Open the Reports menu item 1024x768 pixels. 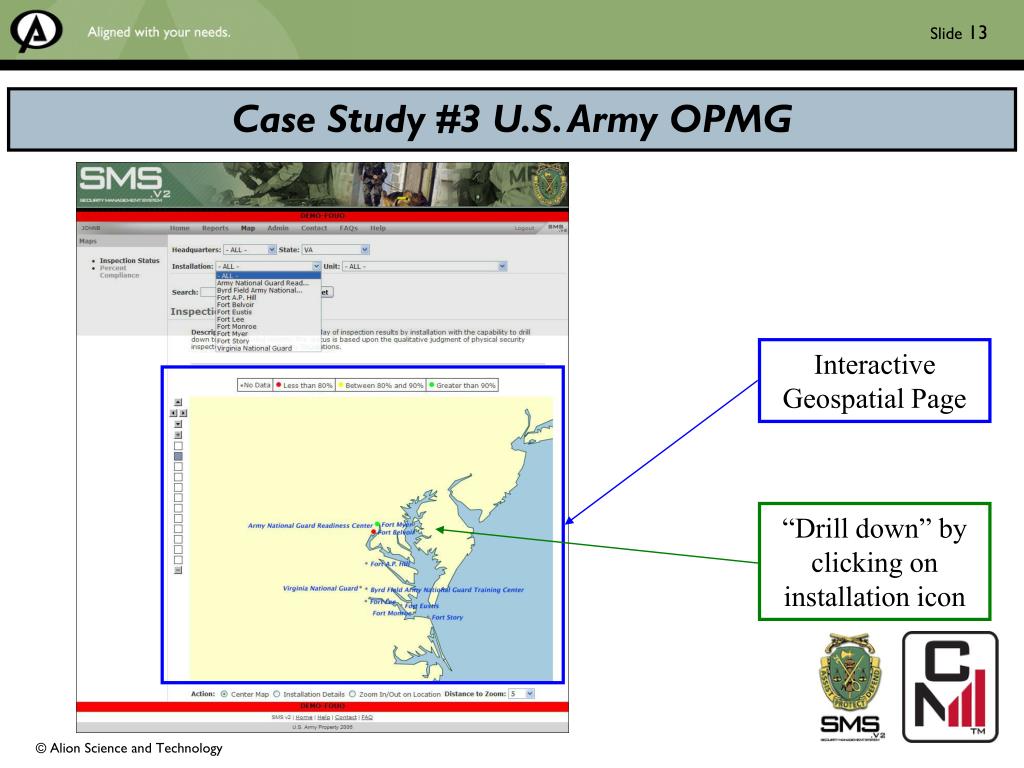pos(216,229)
